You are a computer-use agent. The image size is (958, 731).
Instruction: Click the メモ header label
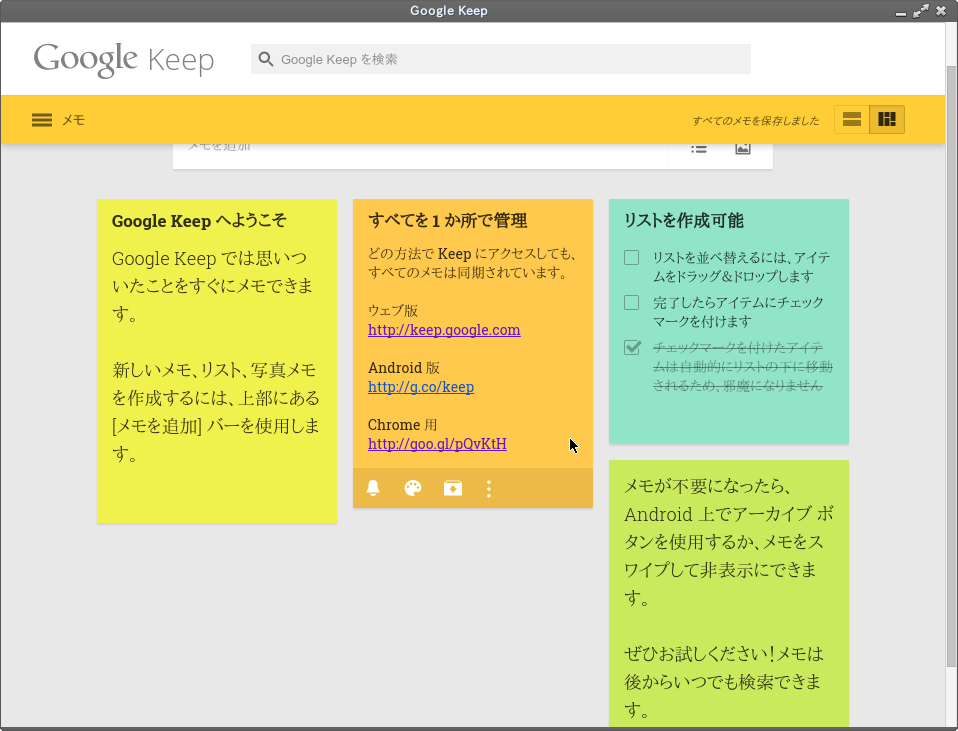[x=73, y=120]
